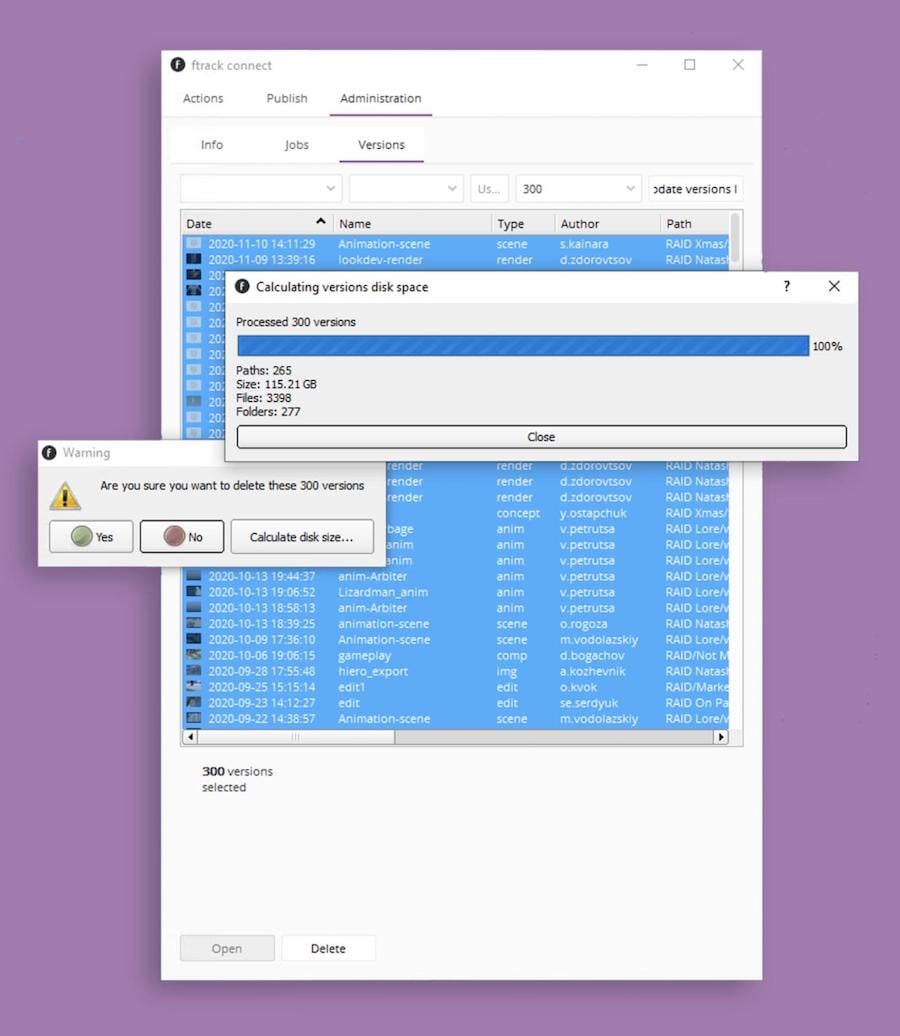Screen dimensions: 900x1036
Task: Click Calculate disk size… button
Action: 302,536
